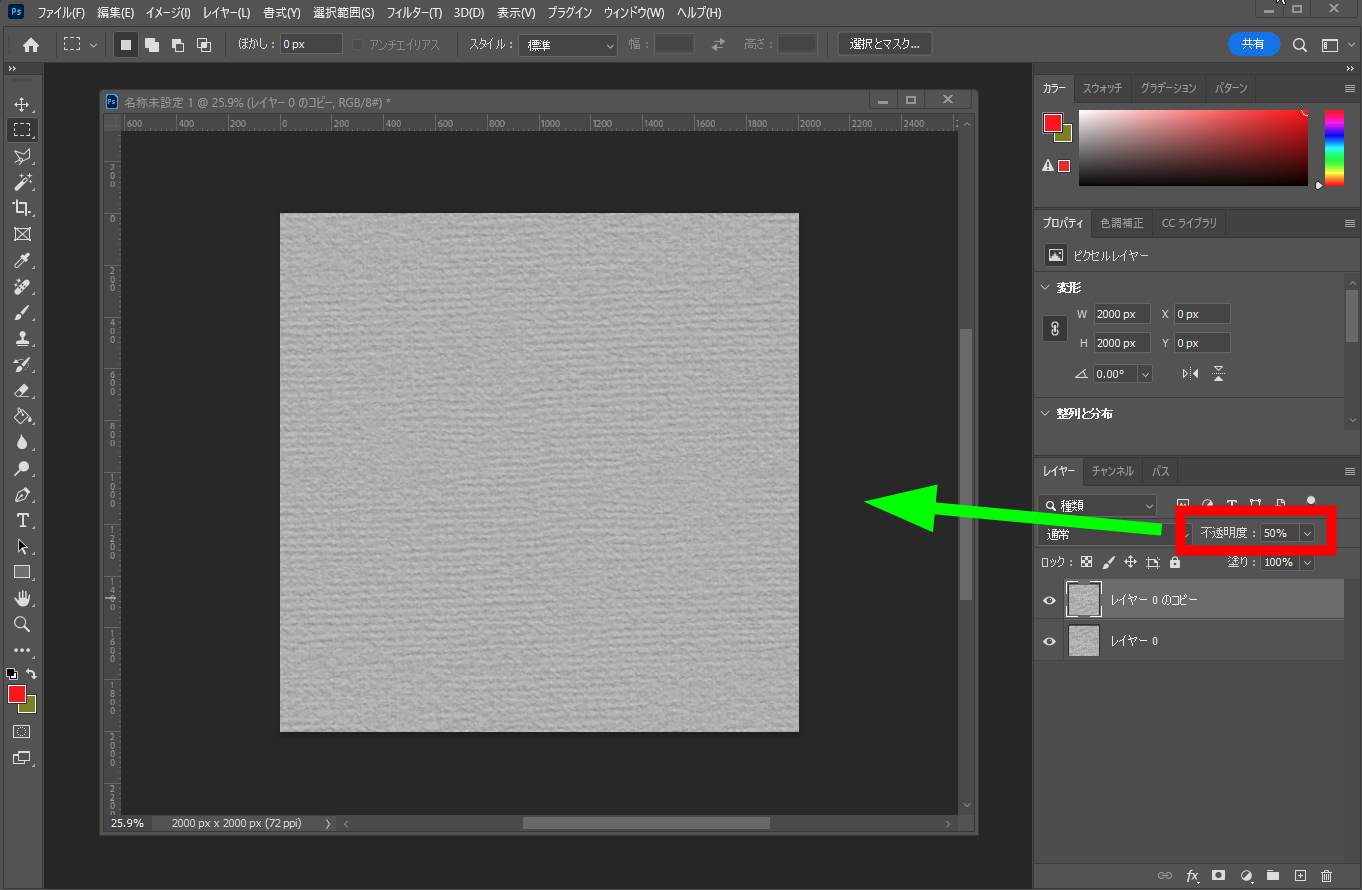Screen dimensions: 1362x890
Task: Select the Magic Wand tool
Action: [x=22, y=183]
